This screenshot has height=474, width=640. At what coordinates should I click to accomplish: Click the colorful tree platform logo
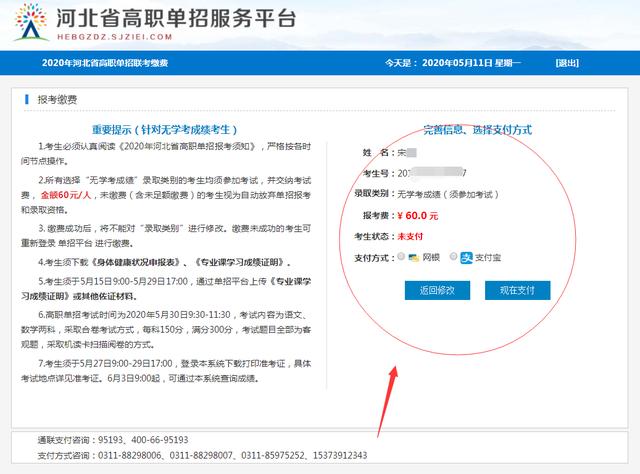(31, 21)
